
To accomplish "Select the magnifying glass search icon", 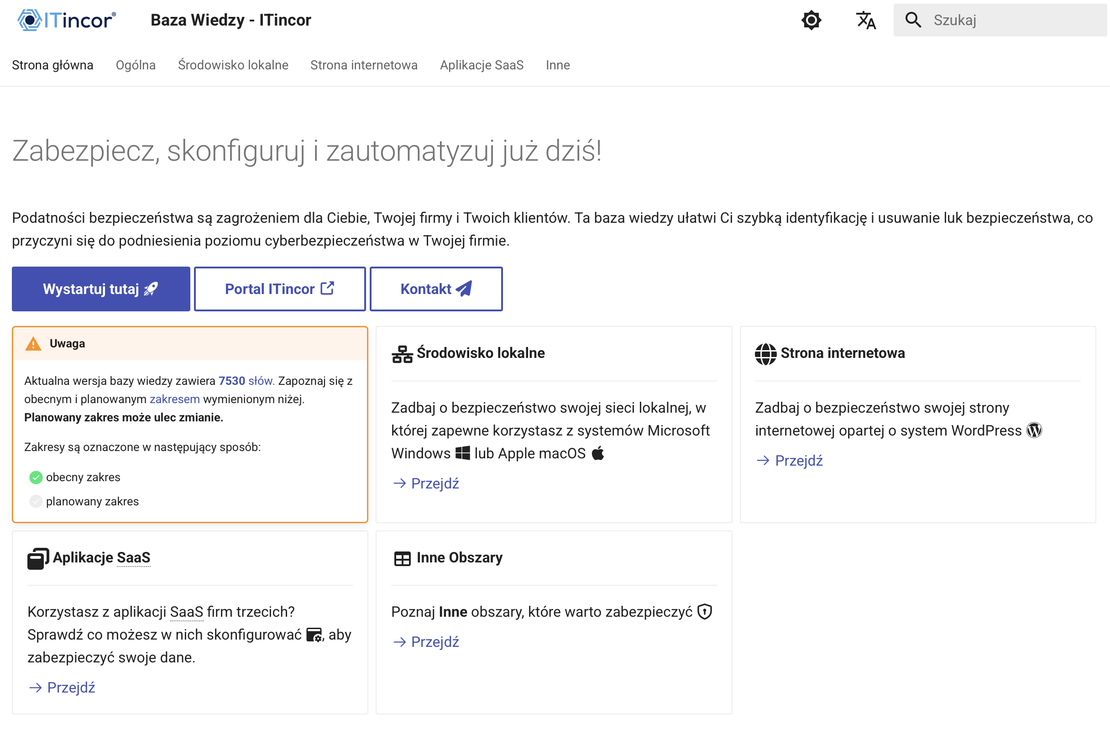I will [913, 20].
